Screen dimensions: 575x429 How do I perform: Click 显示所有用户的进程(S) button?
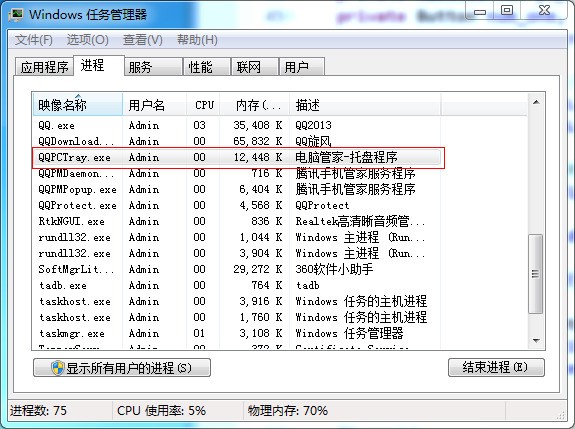pos(122,368)
